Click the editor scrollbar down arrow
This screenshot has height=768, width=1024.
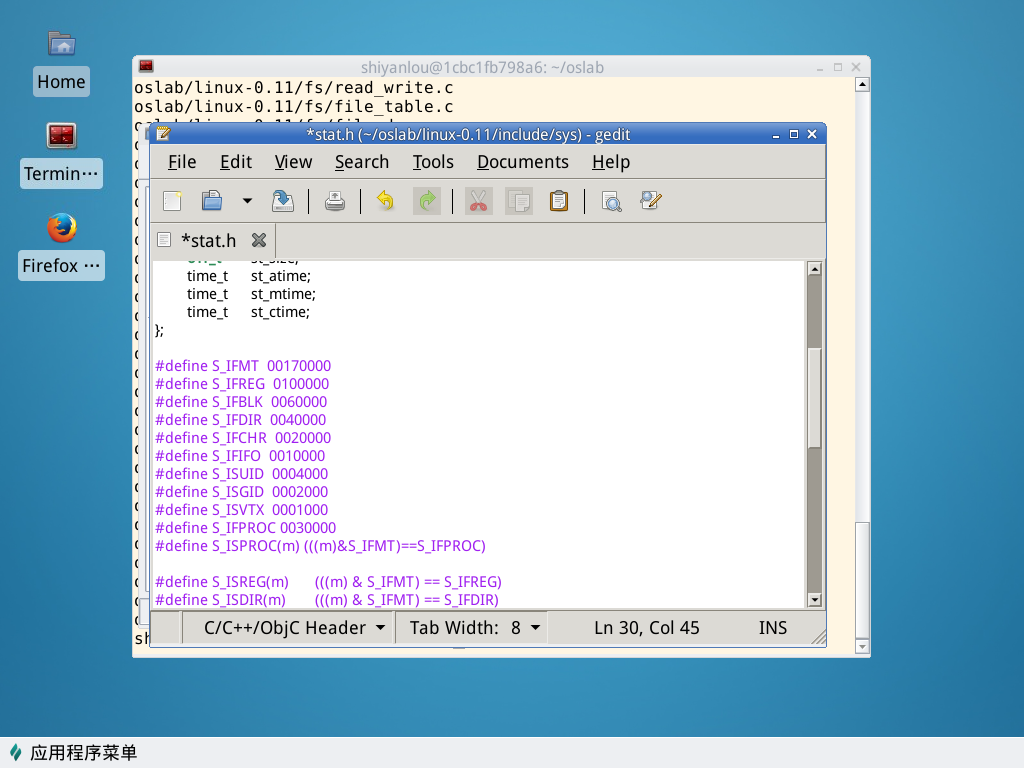coord(814,600)
